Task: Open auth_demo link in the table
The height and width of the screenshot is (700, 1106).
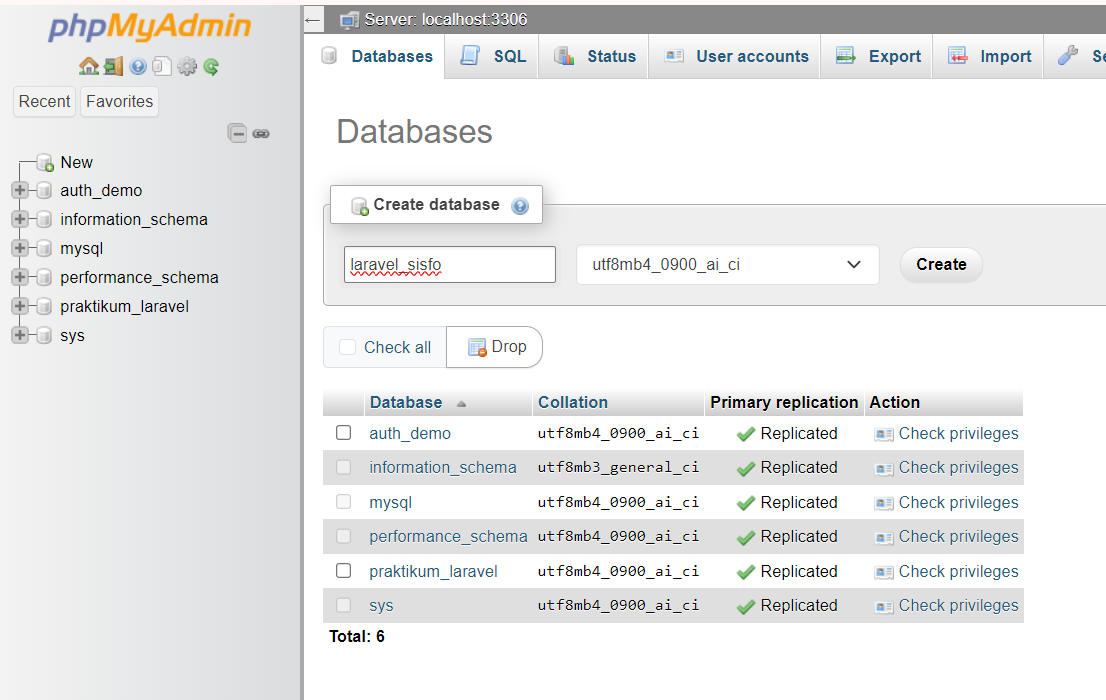Action: coord(410,433)
